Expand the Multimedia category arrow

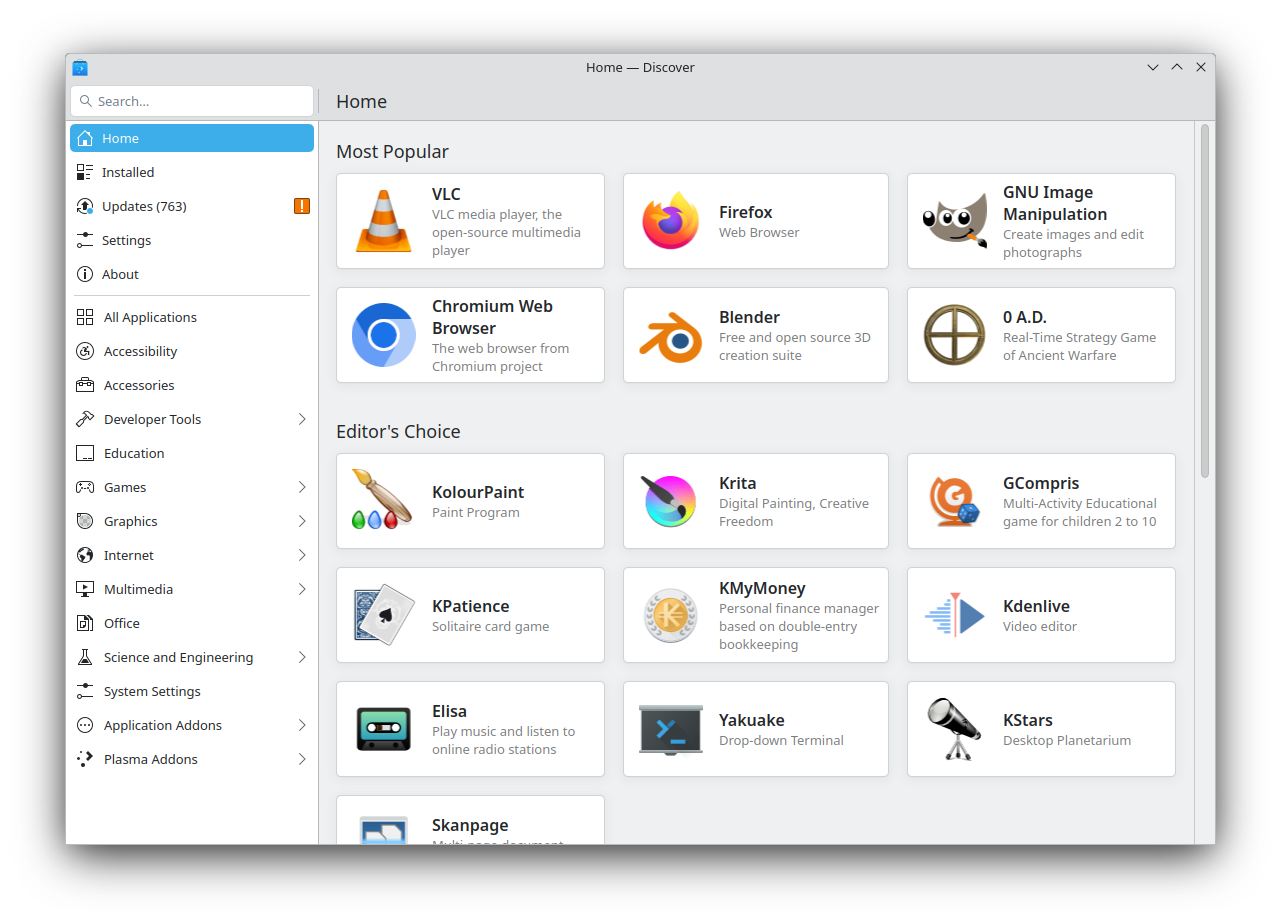[302, 589]
